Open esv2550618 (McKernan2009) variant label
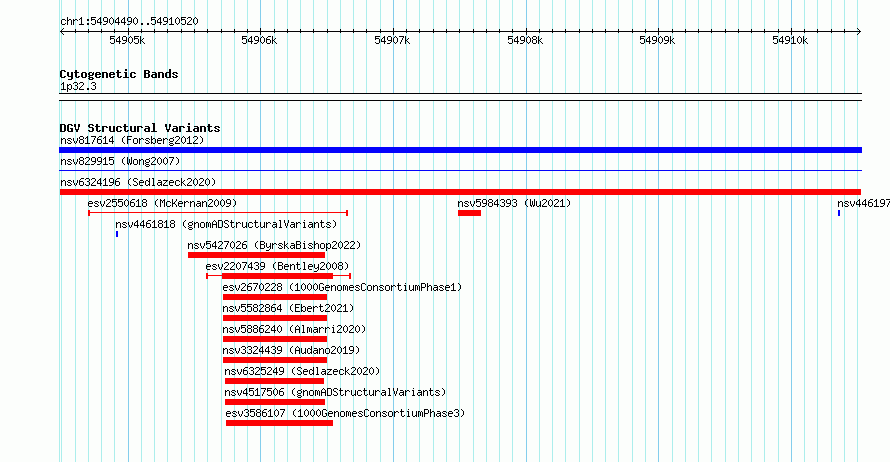The image size is (890, 462). pos(162,203)
